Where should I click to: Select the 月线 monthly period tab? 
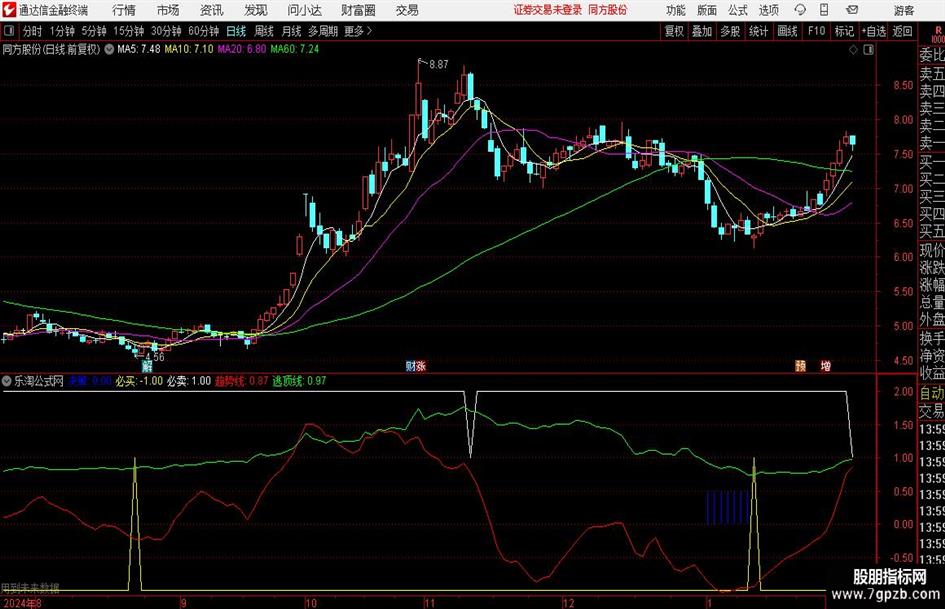[291, 31]
